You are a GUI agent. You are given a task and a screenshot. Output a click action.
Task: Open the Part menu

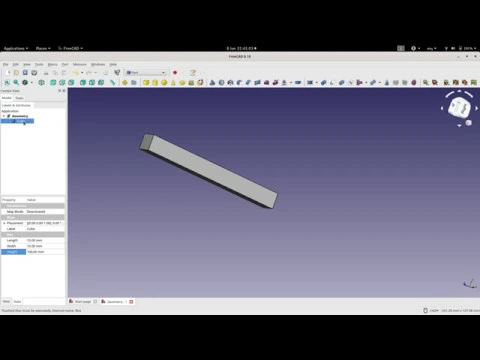click(65, 64)
